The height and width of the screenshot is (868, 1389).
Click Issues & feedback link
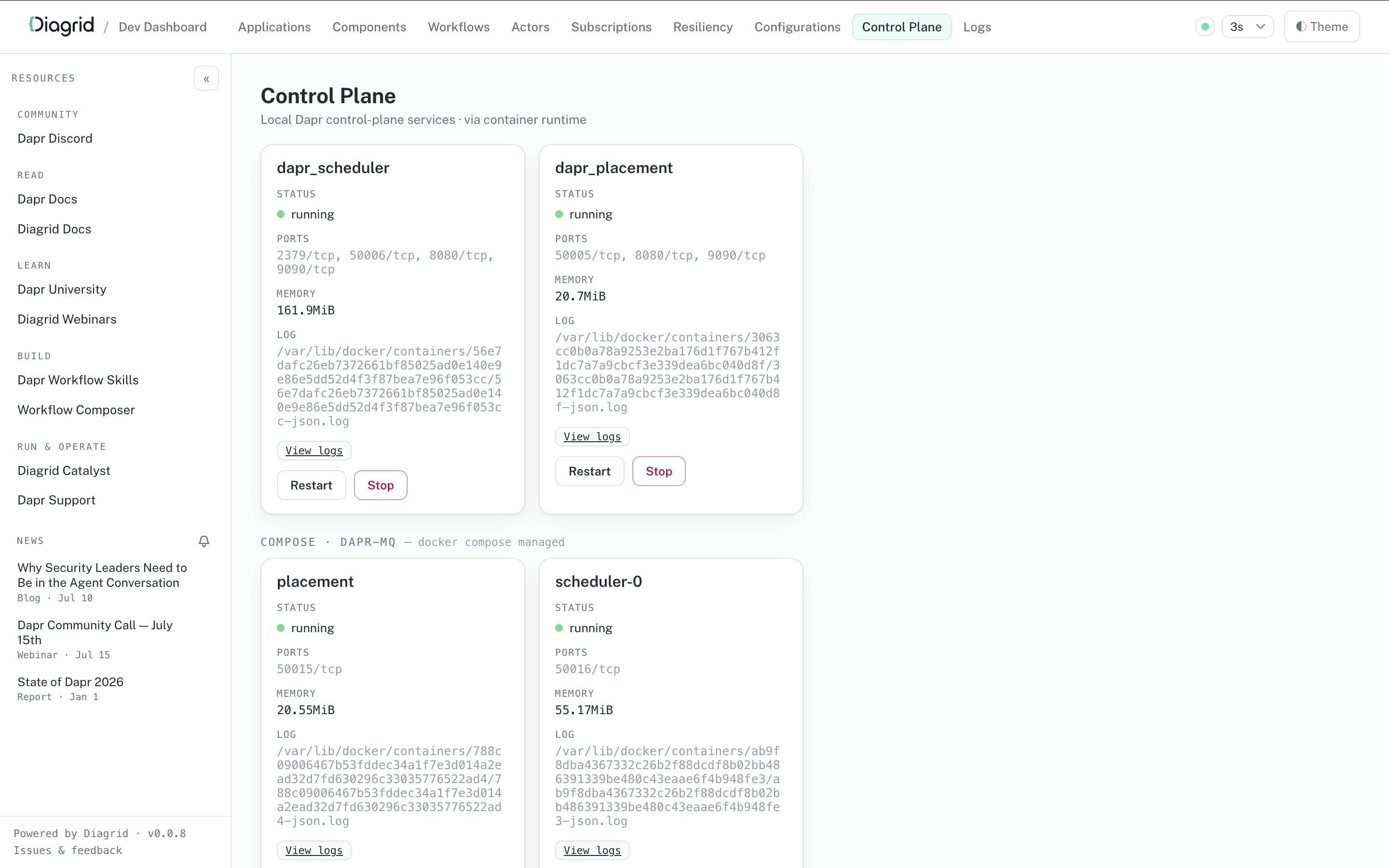click(68, 850)
